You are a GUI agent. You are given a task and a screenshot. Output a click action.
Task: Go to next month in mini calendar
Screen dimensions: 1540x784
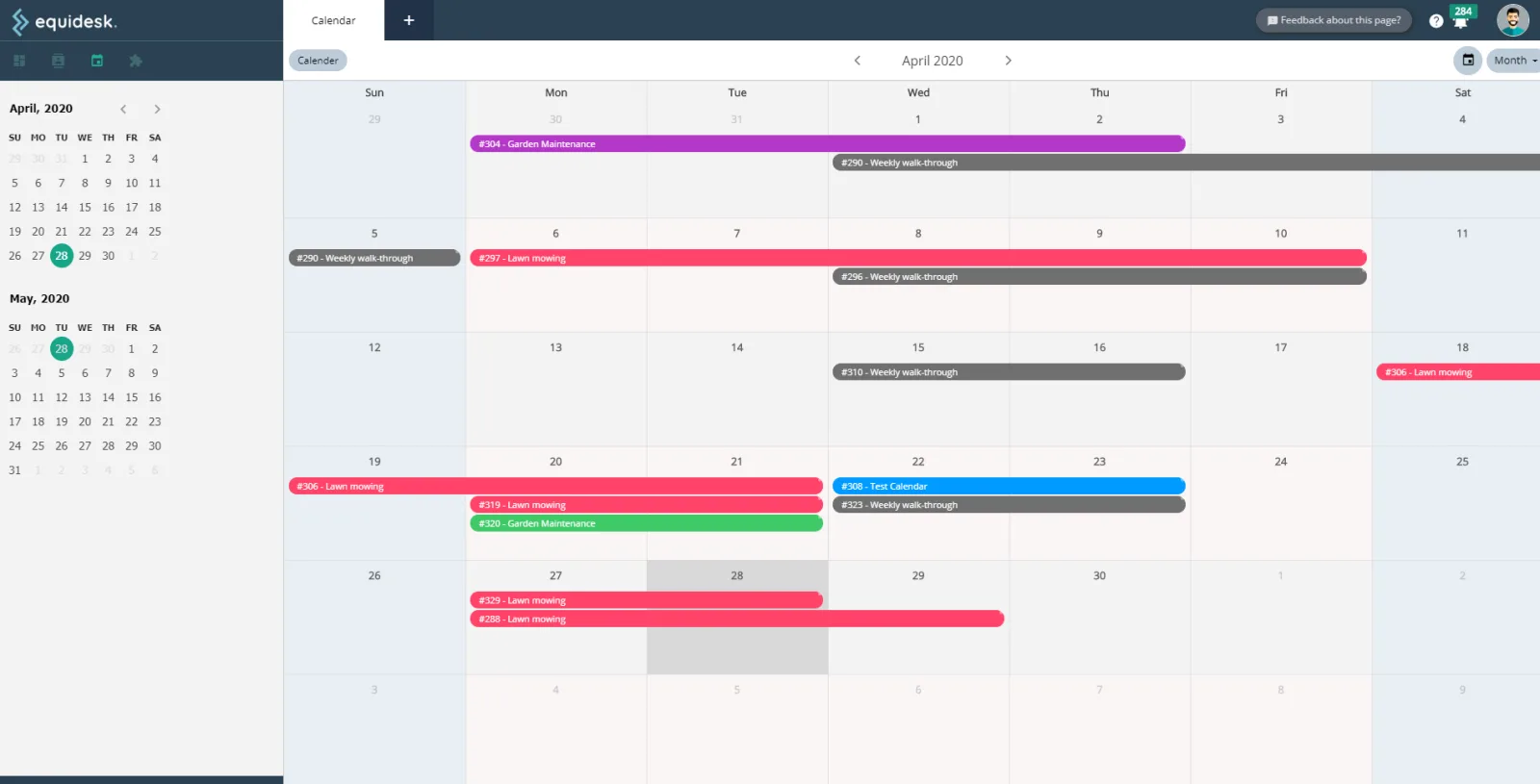pyautogui.click(x=157, y=109)
